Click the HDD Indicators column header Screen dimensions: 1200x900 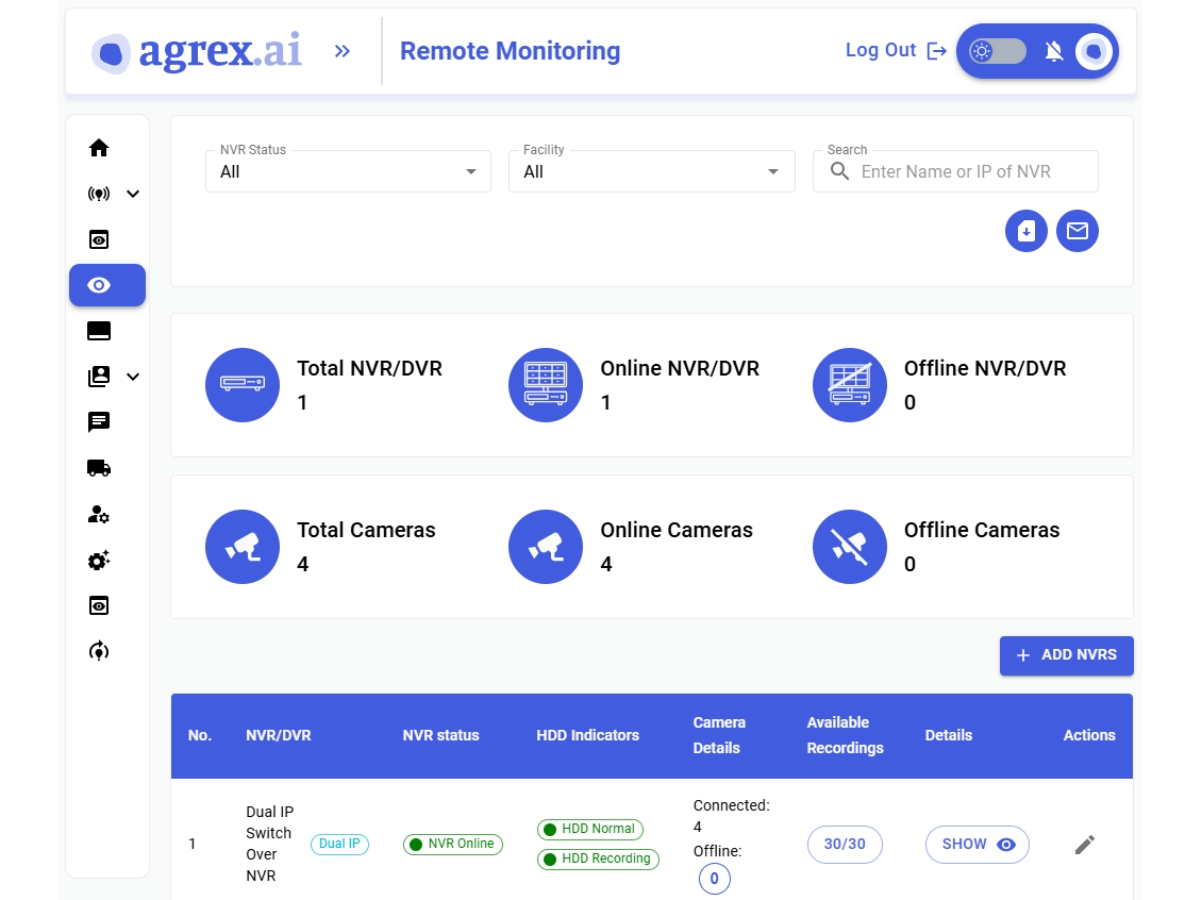pos(588,735)
